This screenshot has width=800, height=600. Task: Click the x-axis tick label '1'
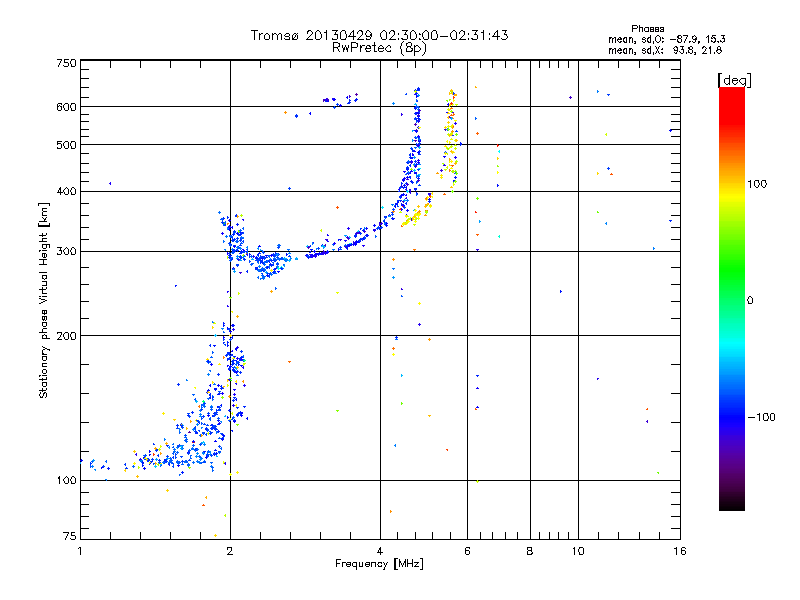click(80, 551)
